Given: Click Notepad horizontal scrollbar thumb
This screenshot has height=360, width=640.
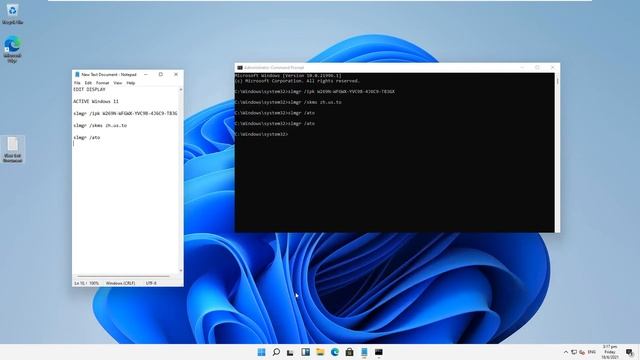Looking at the screenshot, I should point(123,276).
